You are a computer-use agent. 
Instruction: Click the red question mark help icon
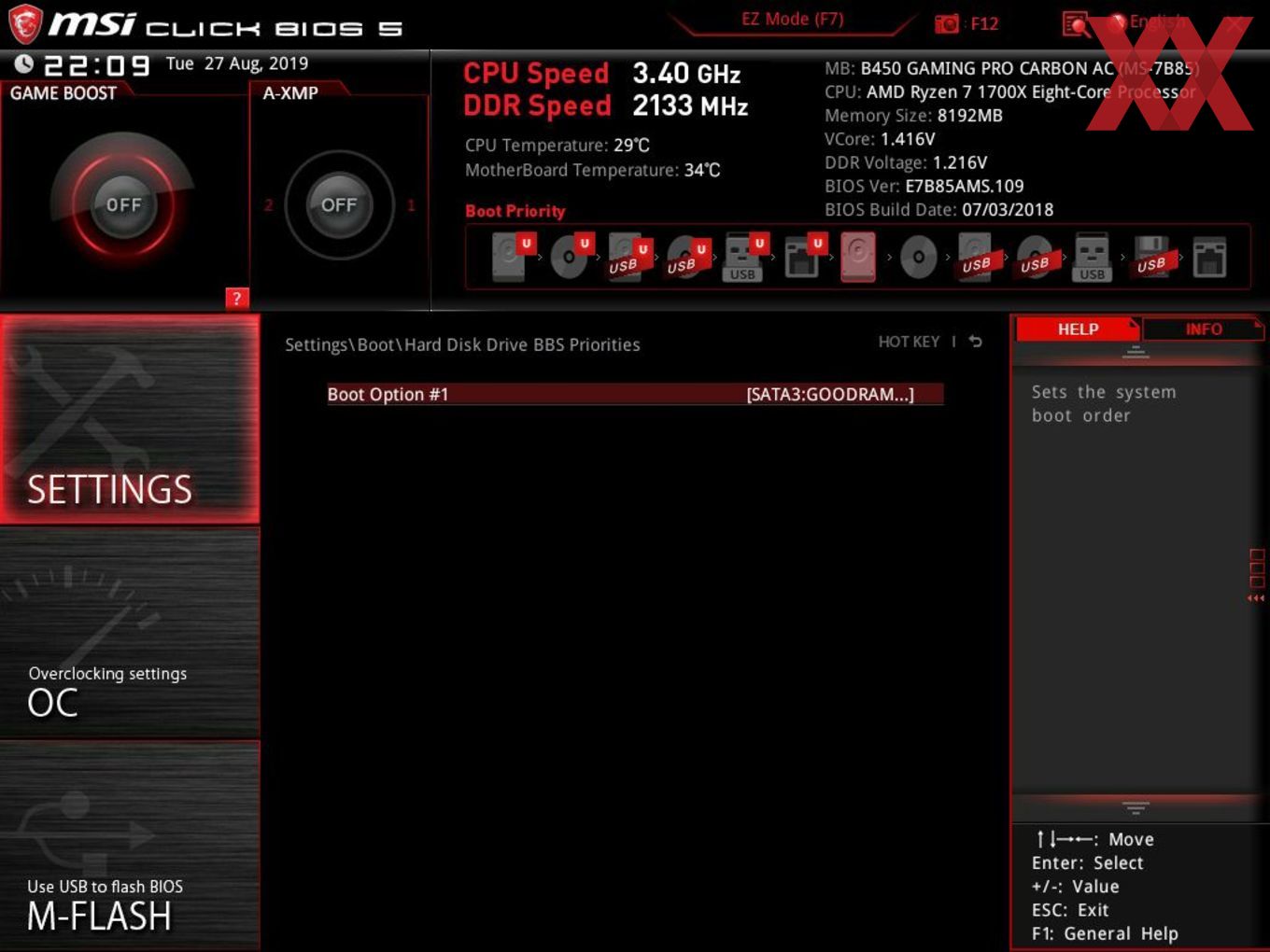(x=237, y=298)
